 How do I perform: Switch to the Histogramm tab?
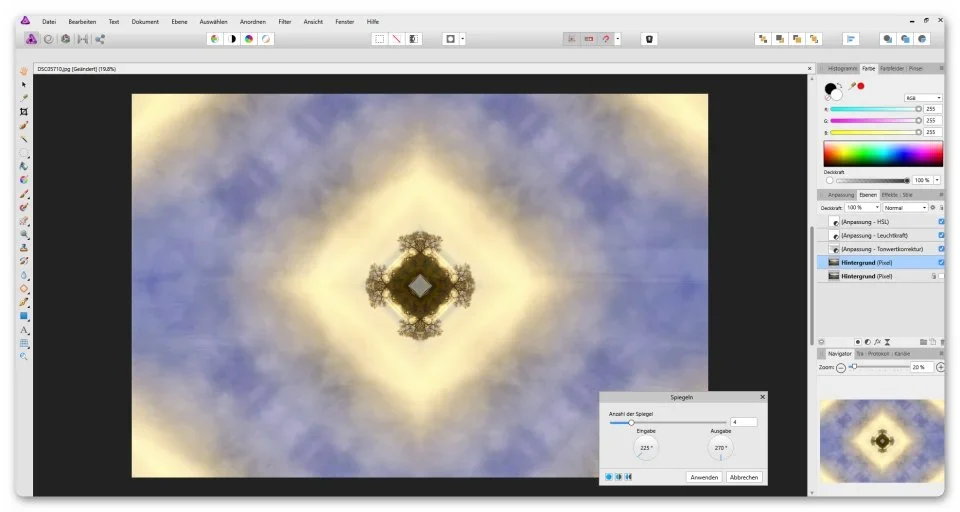[x=842, y=69]
